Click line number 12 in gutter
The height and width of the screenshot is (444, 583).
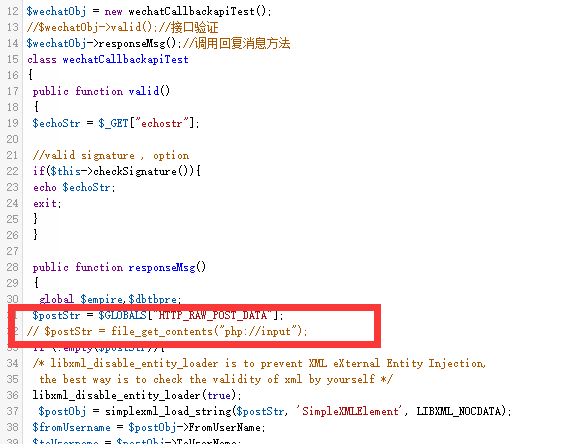point(12,12)
